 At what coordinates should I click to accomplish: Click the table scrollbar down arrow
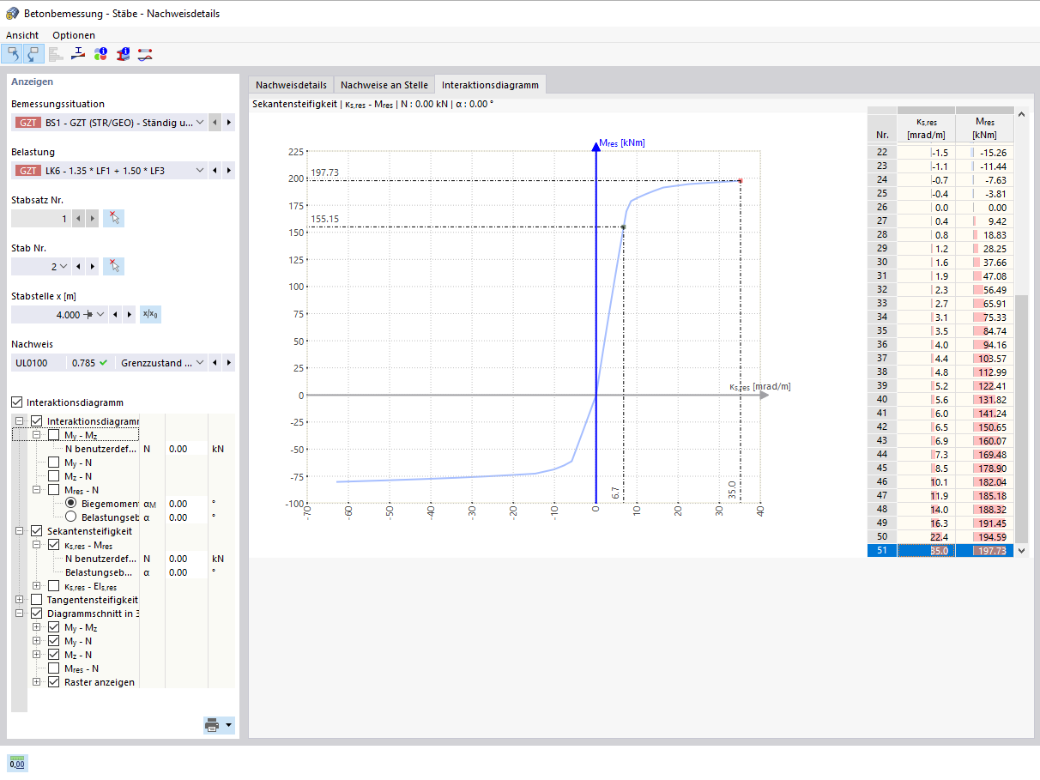[x=1021, y=551]
